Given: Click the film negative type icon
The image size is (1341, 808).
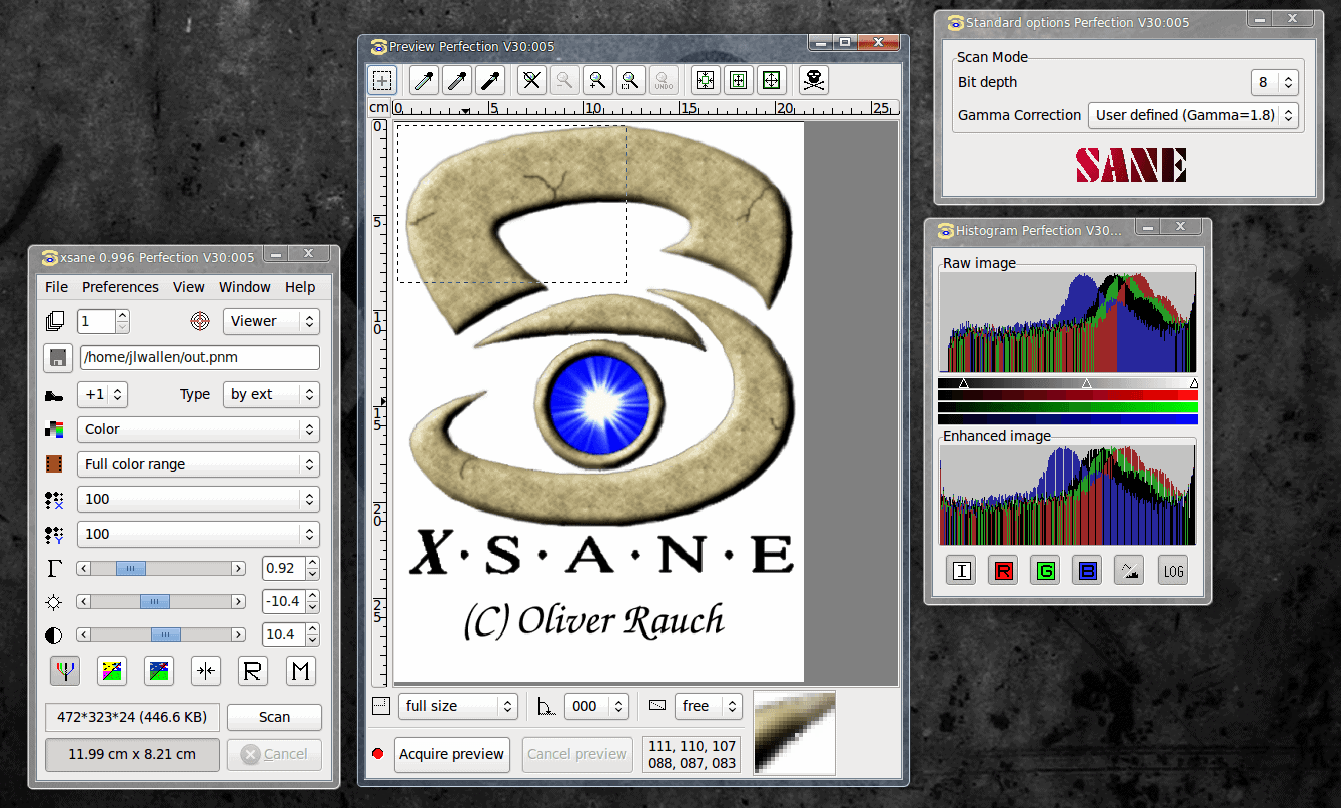Looking at the screenshot, I should [54, 464].
